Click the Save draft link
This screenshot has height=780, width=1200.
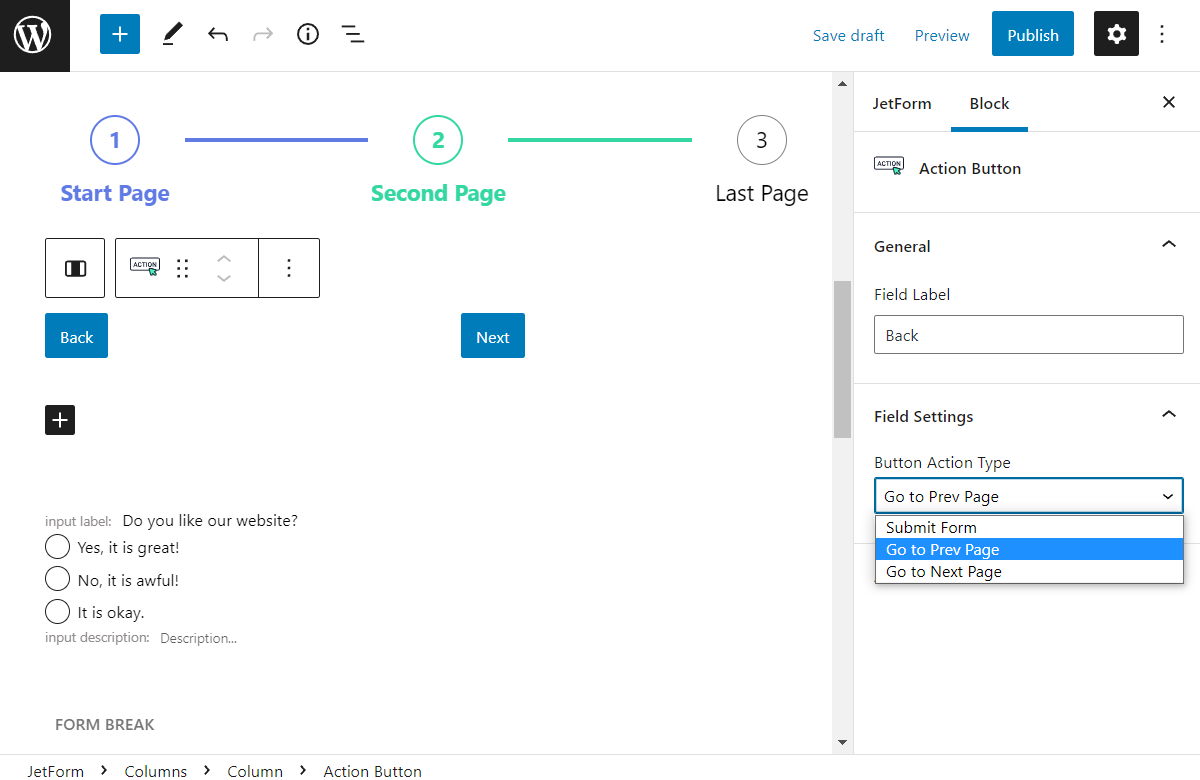point(848,34)
